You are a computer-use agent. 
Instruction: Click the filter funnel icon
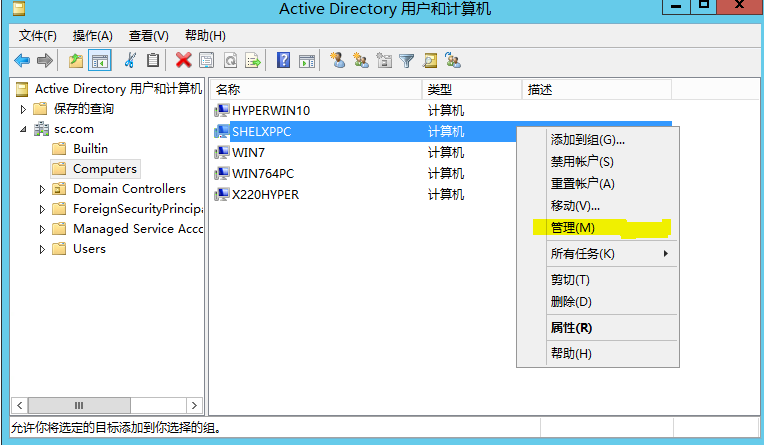pyautogui.click(x=406, y=61)
